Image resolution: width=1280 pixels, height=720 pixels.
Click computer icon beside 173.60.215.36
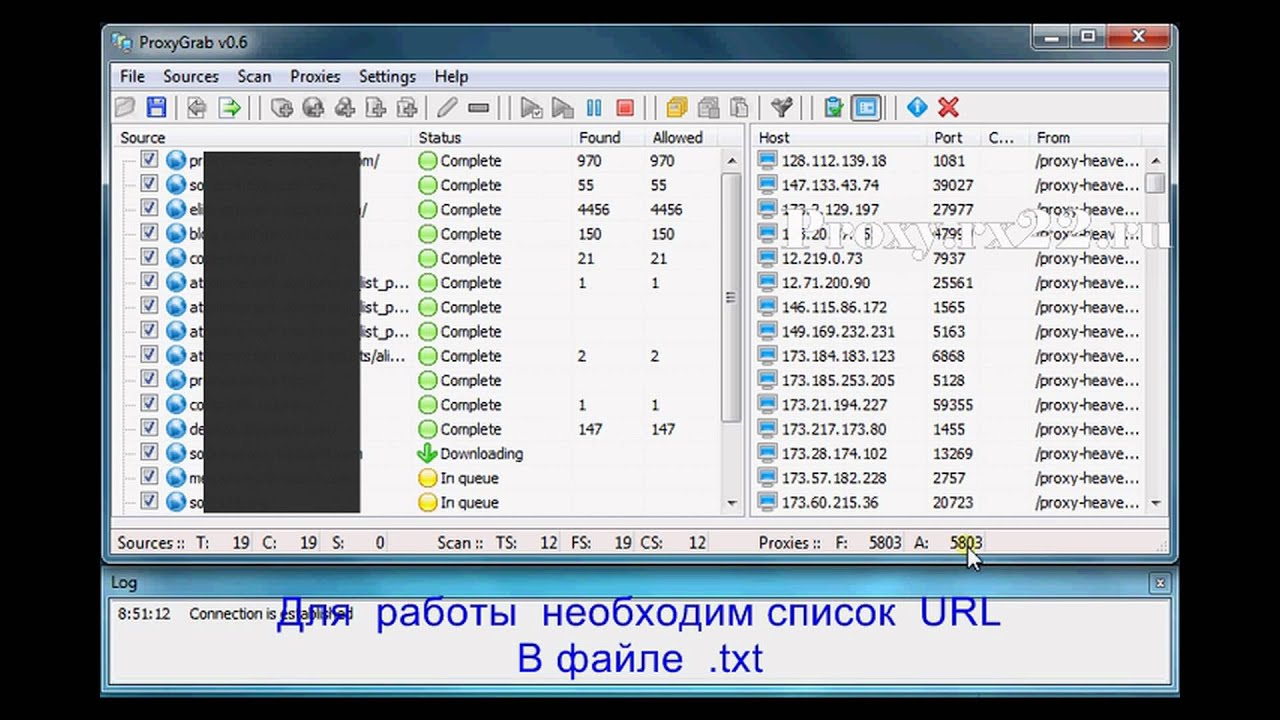pyautogui.click(x=767, y=502)
